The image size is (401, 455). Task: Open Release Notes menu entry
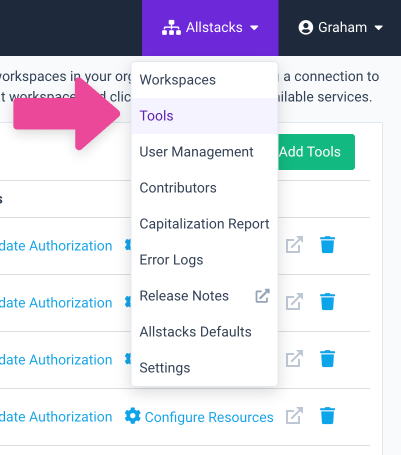(x=204, y=296)
